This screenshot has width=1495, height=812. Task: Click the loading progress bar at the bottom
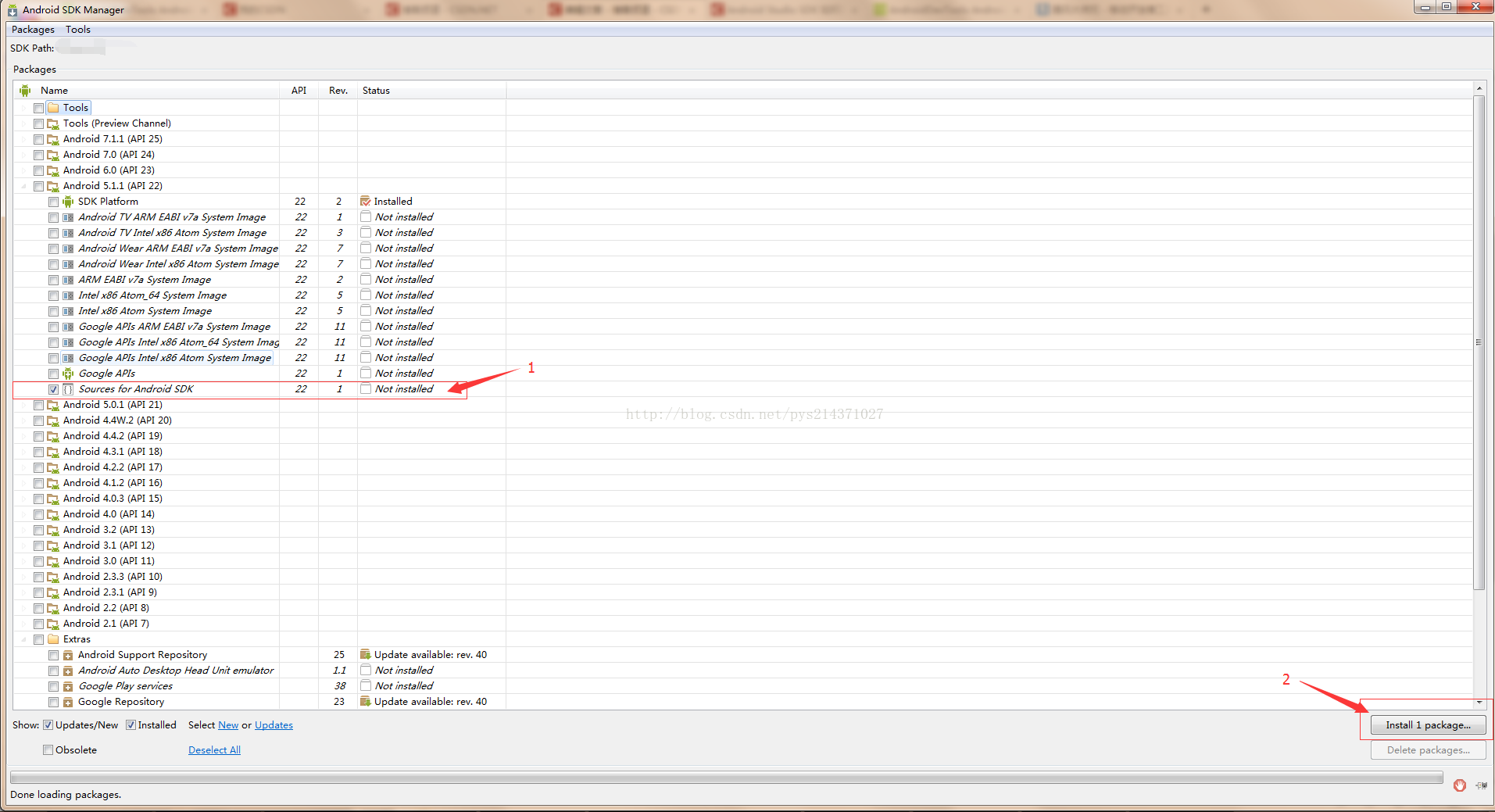click(726, 778)
